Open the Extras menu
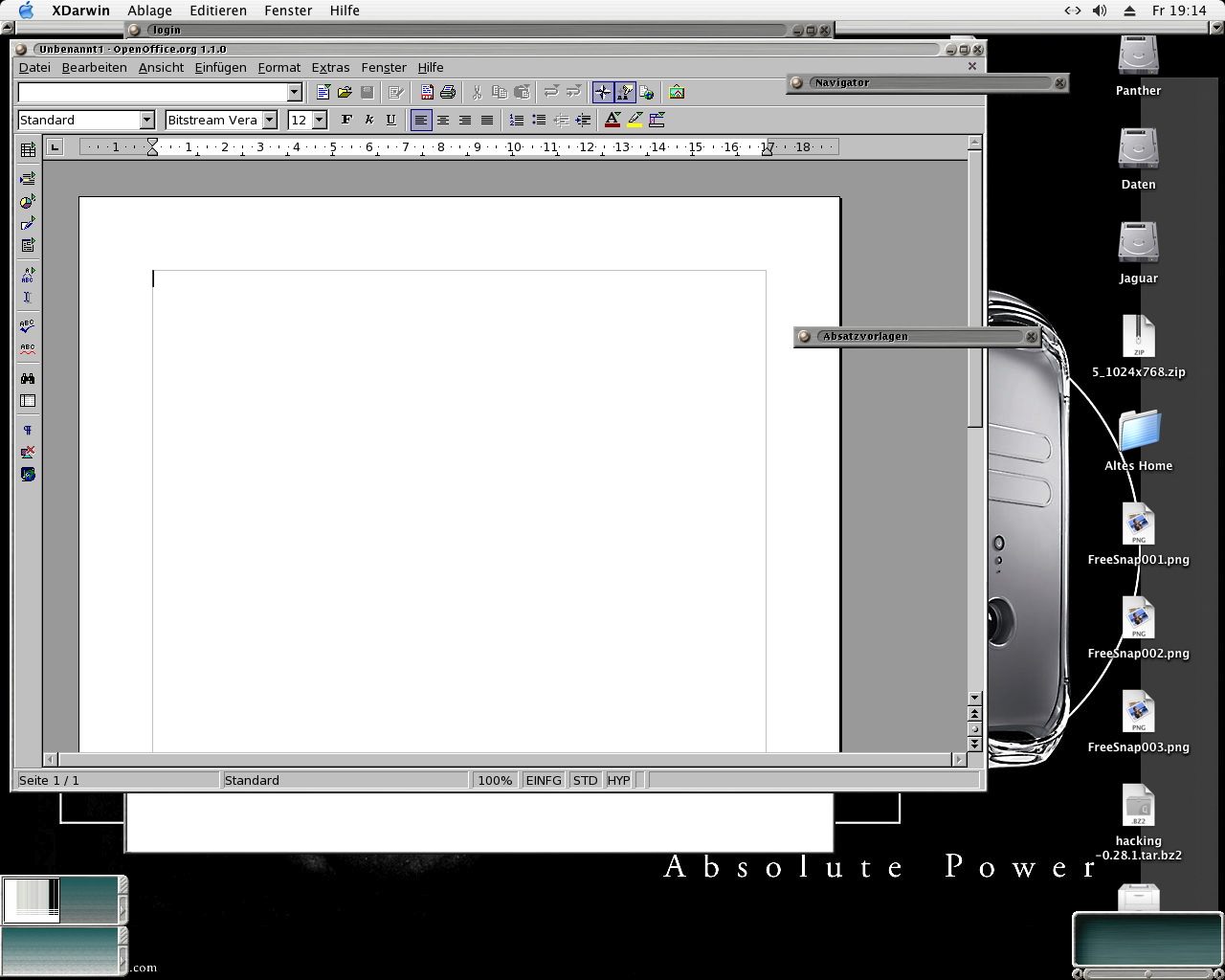Viewport: 1225px width, 980px height. [x=330, y=68]
